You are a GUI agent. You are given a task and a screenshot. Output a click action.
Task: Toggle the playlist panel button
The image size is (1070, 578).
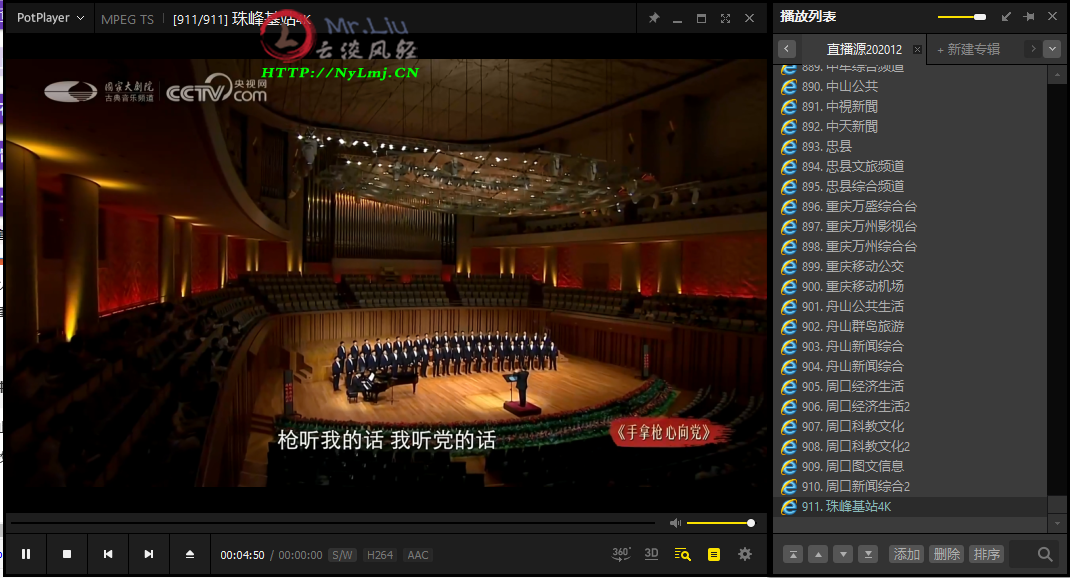pos(714,554)
